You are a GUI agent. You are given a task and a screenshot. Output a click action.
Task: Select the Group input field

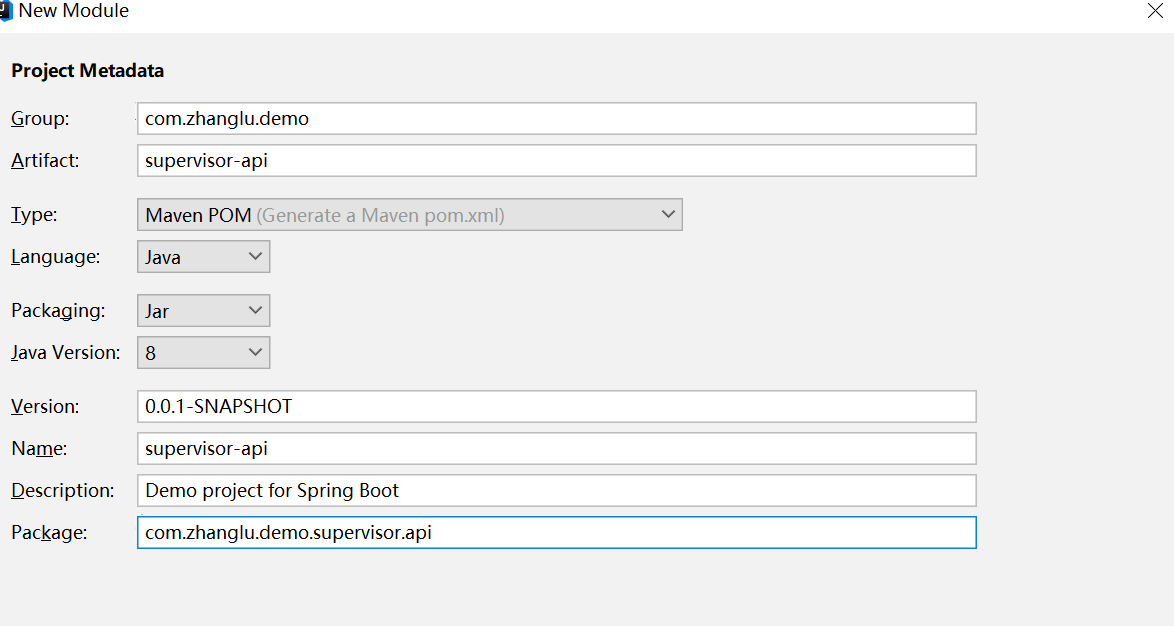coord(556,118)
